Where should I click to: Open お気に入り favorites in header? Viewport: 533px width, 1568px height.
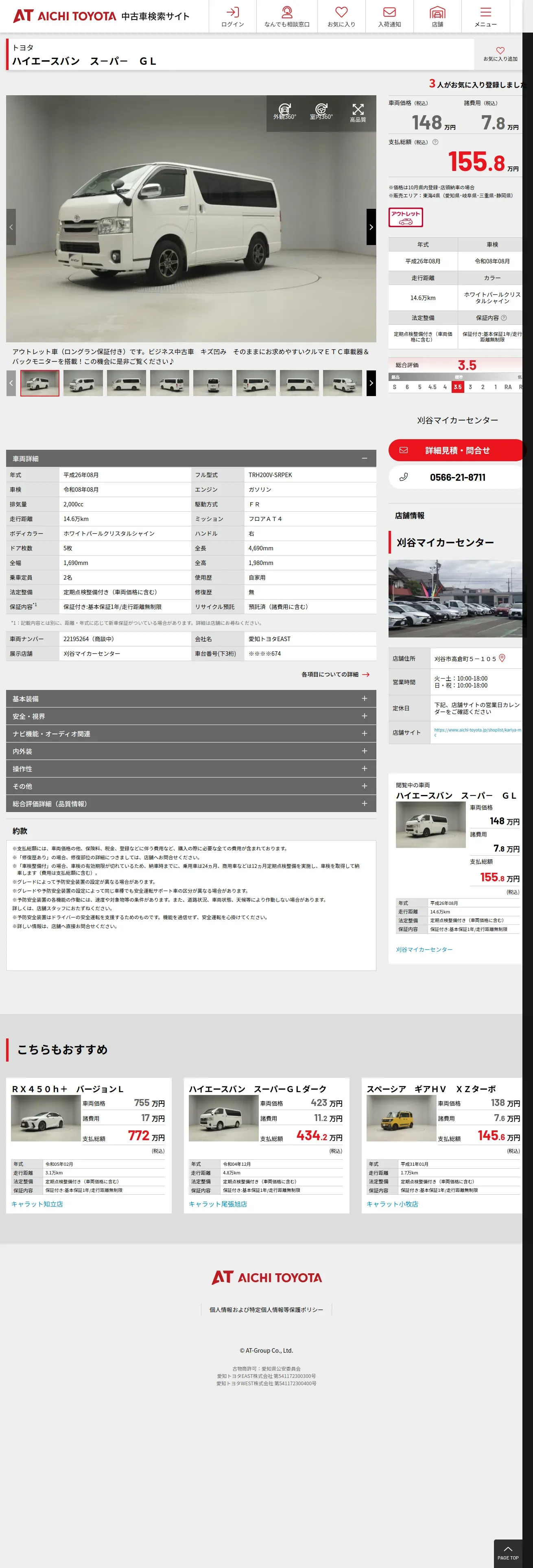point(341,16)
